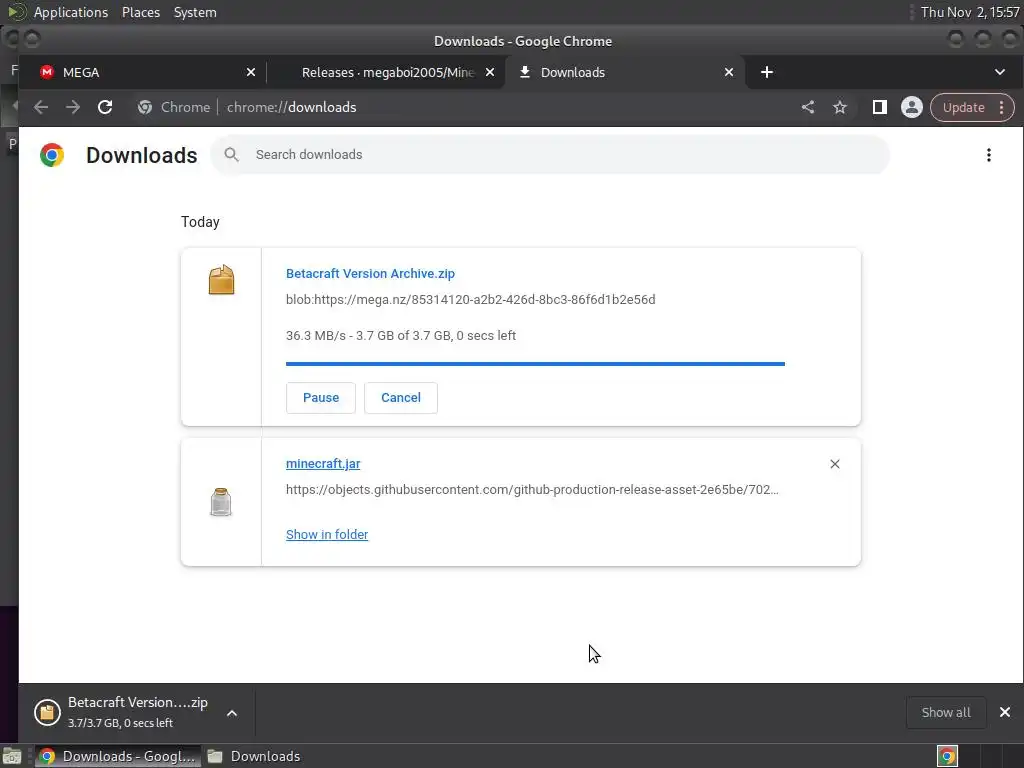Go back using the browser back arrow

point(40,107)
